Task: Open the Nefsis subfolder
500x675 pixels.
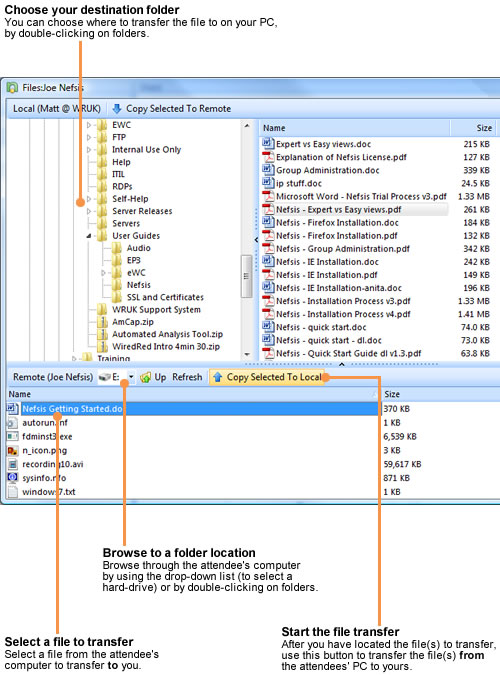Action: click(139, 285)
